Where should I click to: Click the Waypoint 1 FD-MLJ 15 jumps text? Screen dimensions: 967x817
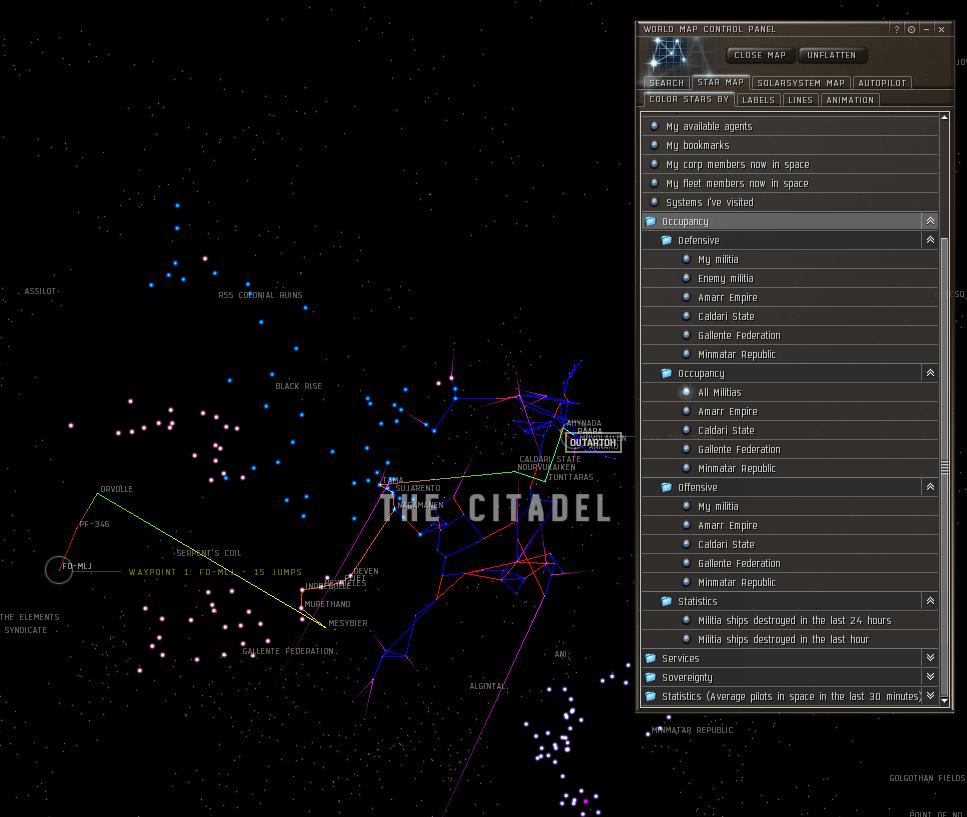[215, 572]
